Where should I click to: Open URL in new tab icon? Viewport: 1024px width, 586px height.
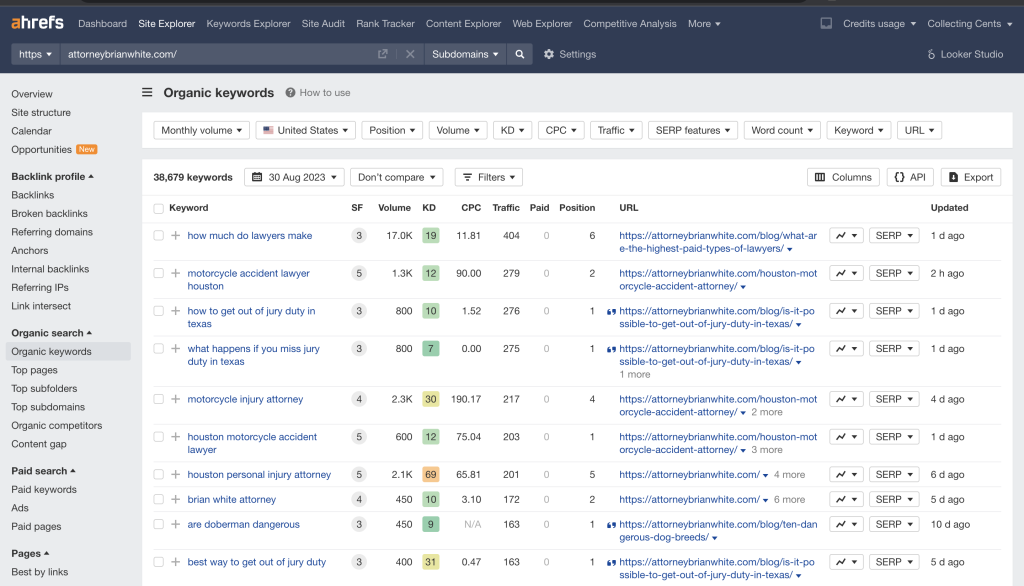coord(383,54)
